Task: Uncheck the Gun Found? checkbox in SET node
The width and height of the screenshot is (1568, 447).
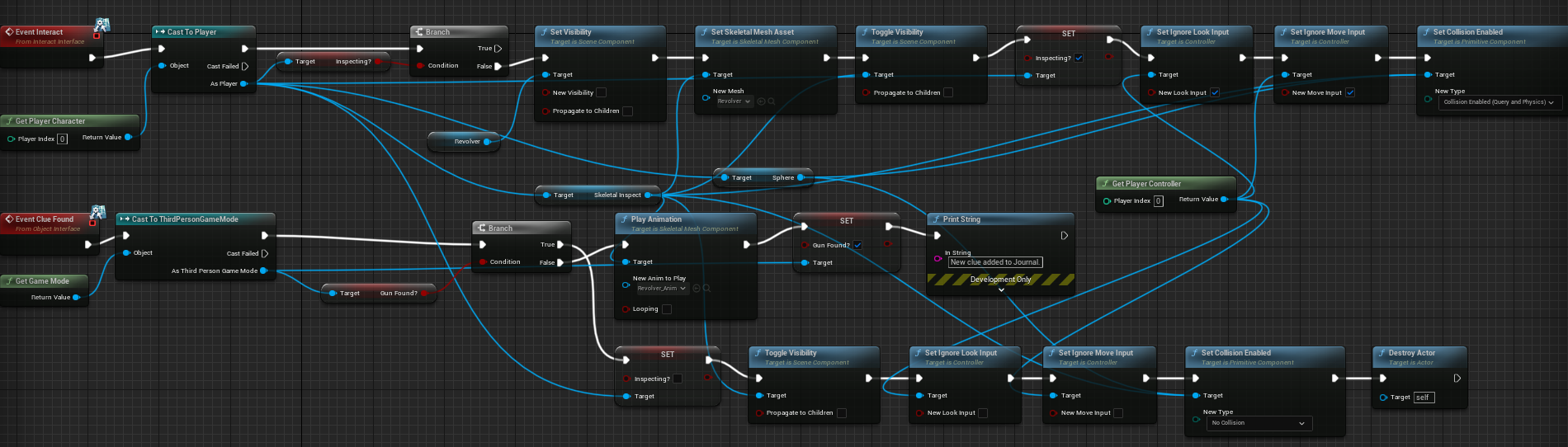Action: click(x=857, y=245)
